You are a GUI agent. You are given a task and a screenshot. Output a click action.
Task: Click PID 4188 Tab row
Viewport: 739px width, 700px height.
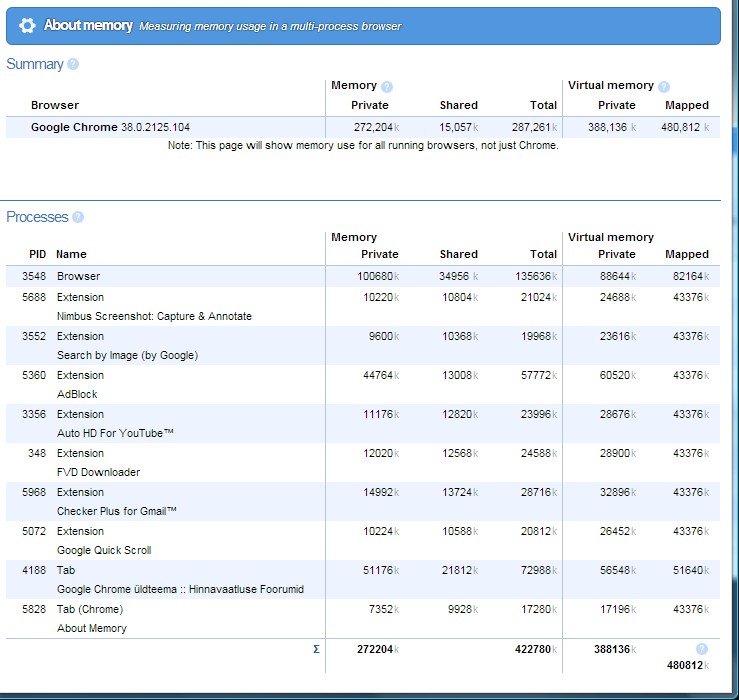tap(363, 580)
